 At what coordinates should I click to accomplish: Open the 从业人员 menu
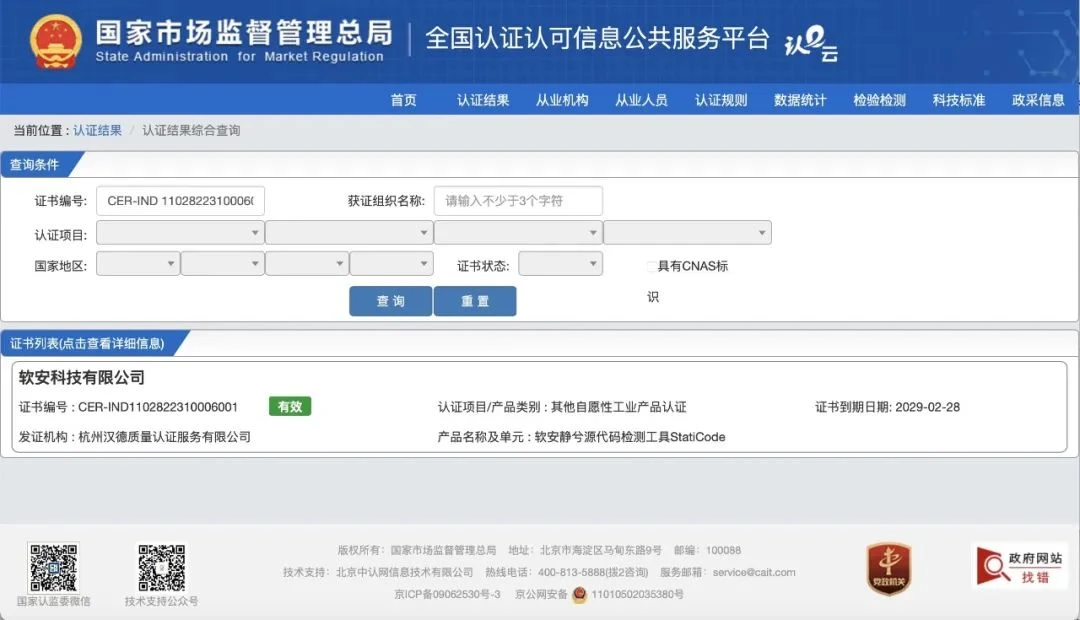[x=641, y=100]
